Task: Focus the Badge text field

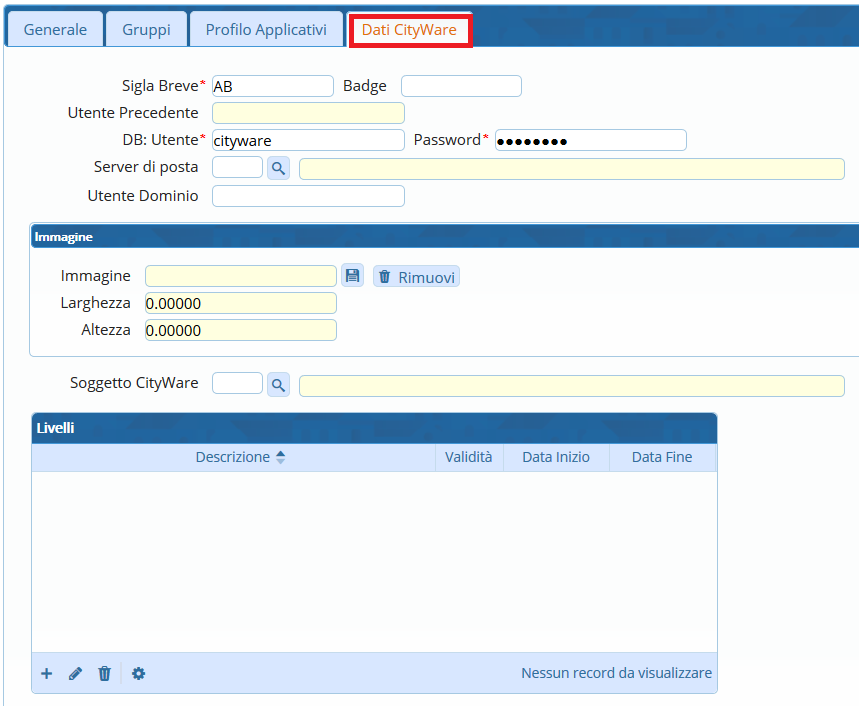Action: [461, 86]
